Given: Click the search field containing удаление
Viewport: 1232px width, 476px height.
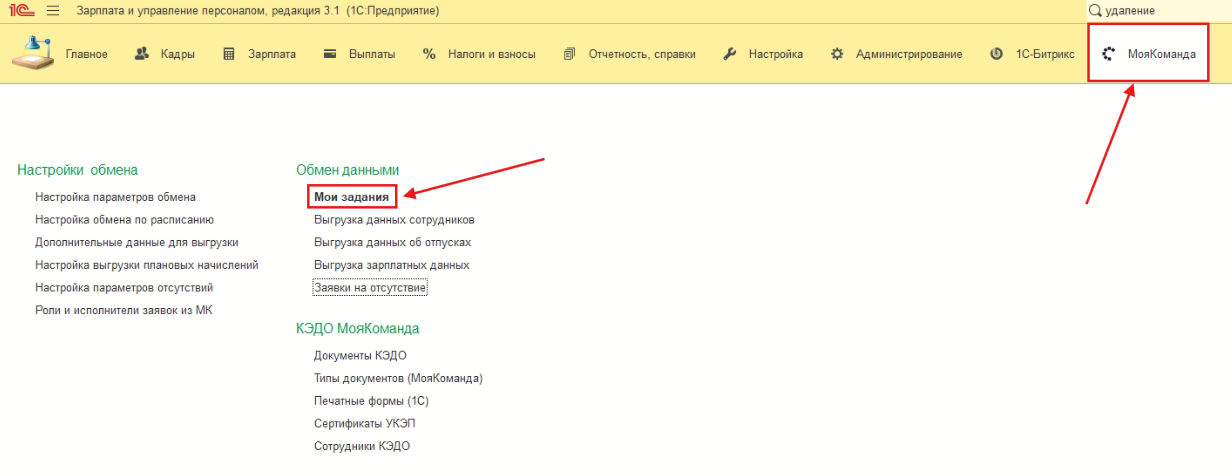Looking at the screenshot, I should click(1160, 10).
